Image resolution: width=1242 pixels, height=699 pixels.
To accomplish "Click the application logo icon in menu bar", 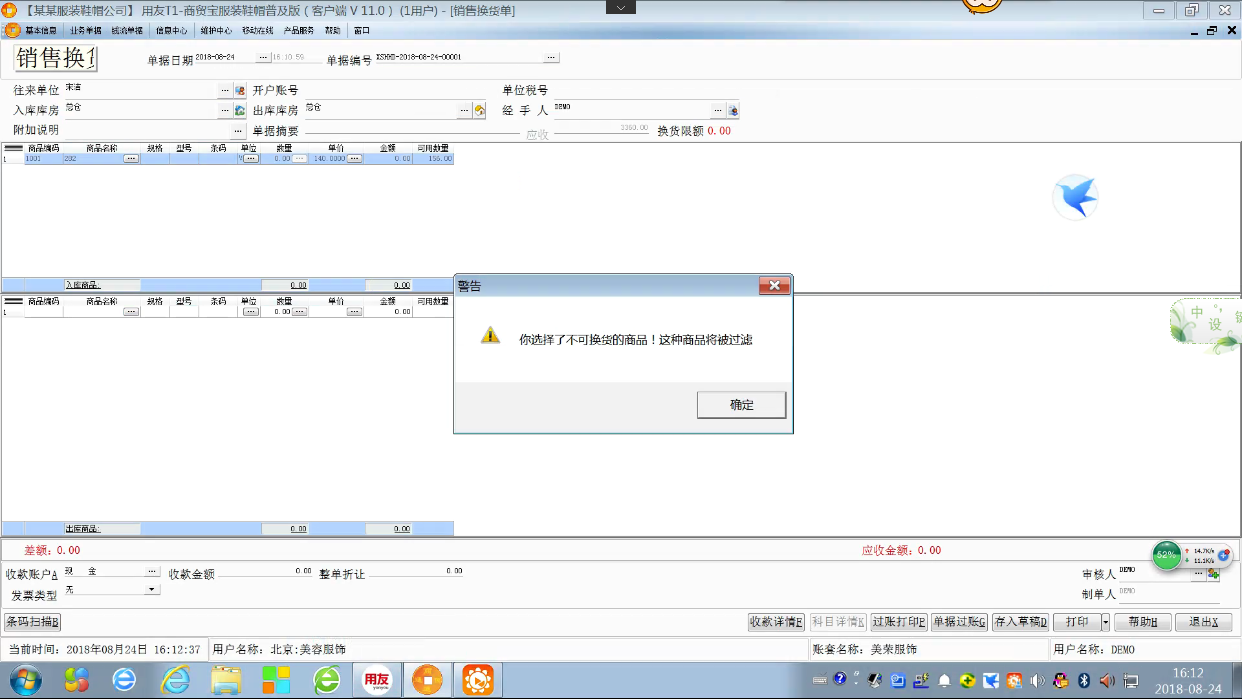I will (x=13, y=31).
